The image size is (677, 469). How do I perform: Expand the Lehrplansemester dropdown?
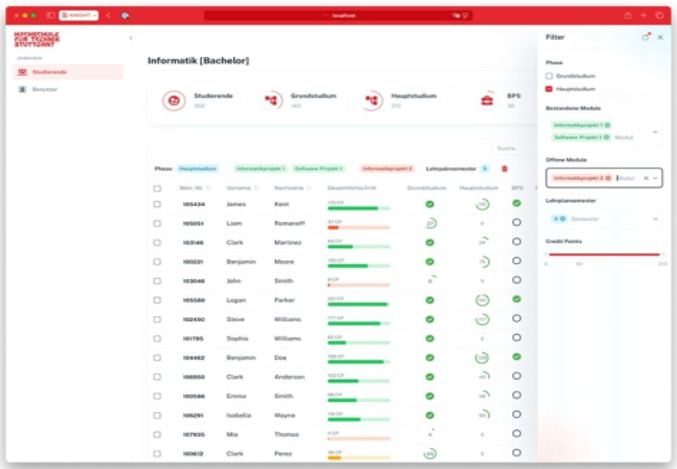click(655, 219)
